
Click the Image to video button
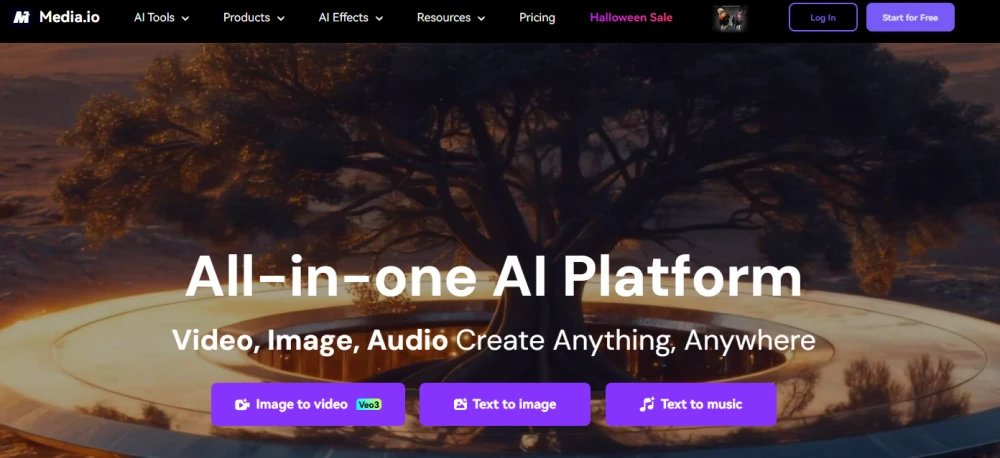coord(308,404)
